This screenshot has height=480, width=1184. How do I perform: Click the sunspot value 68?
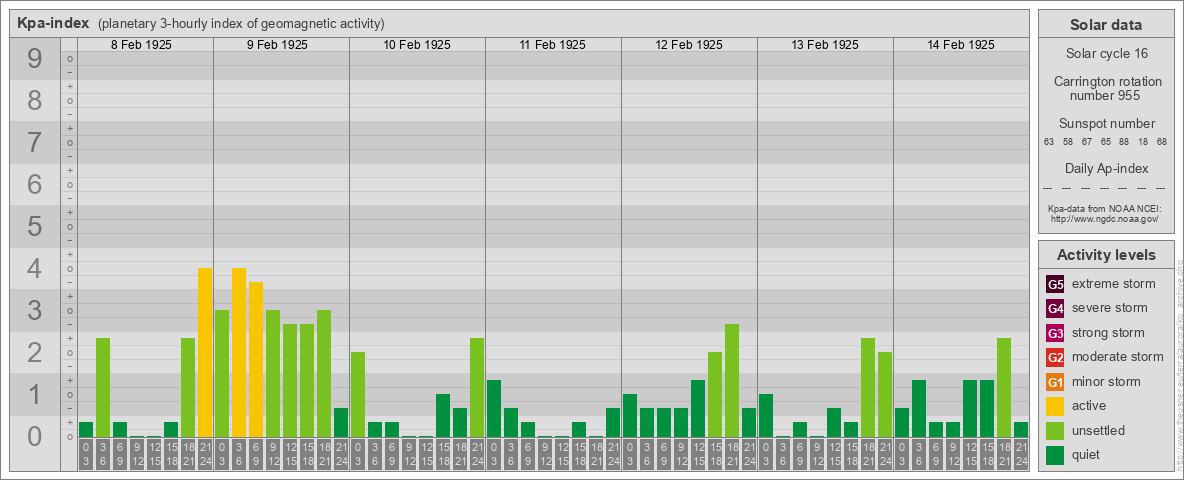[x=1162, y=142]
